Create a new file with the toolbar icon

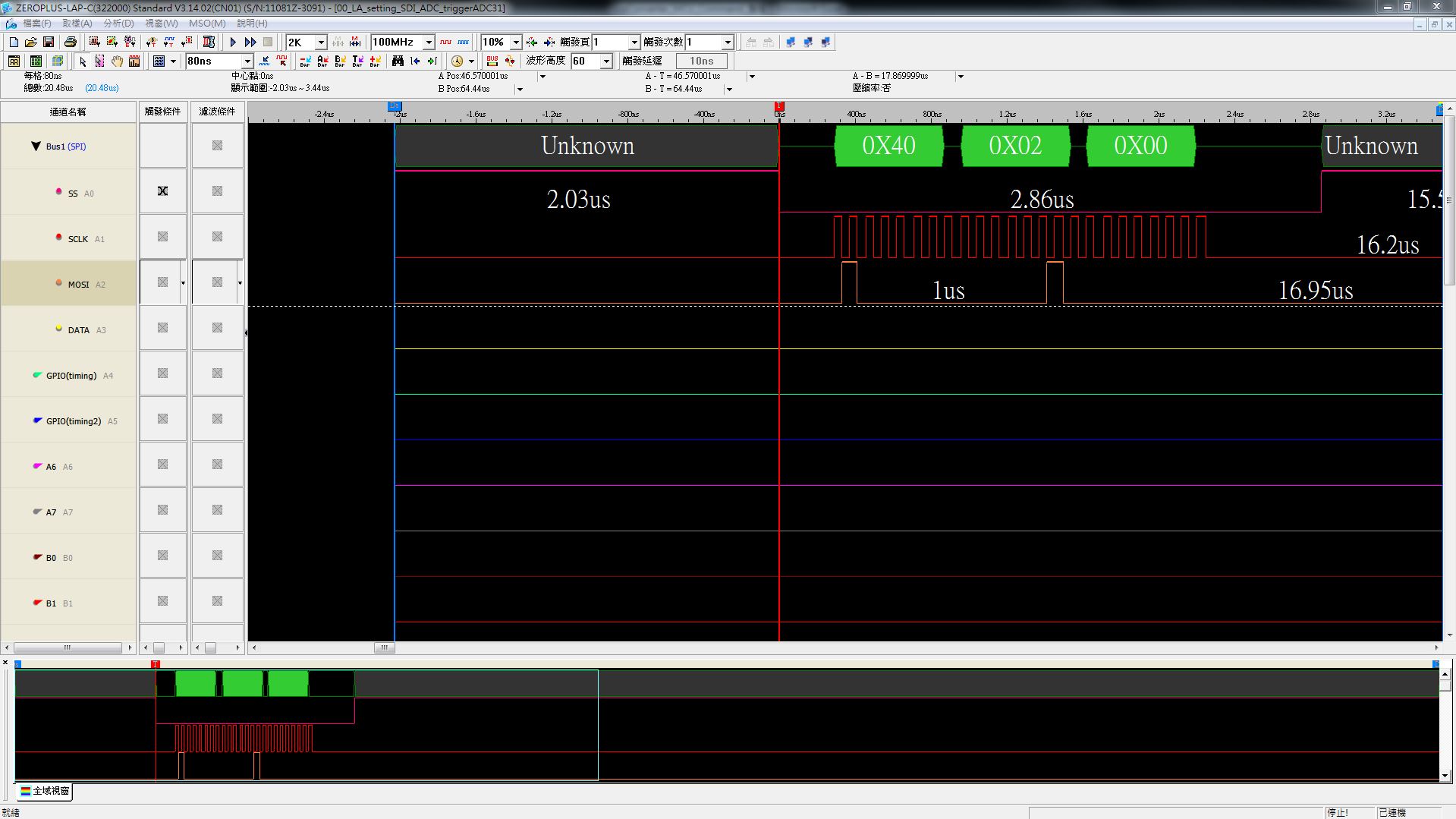click(14, 43)
